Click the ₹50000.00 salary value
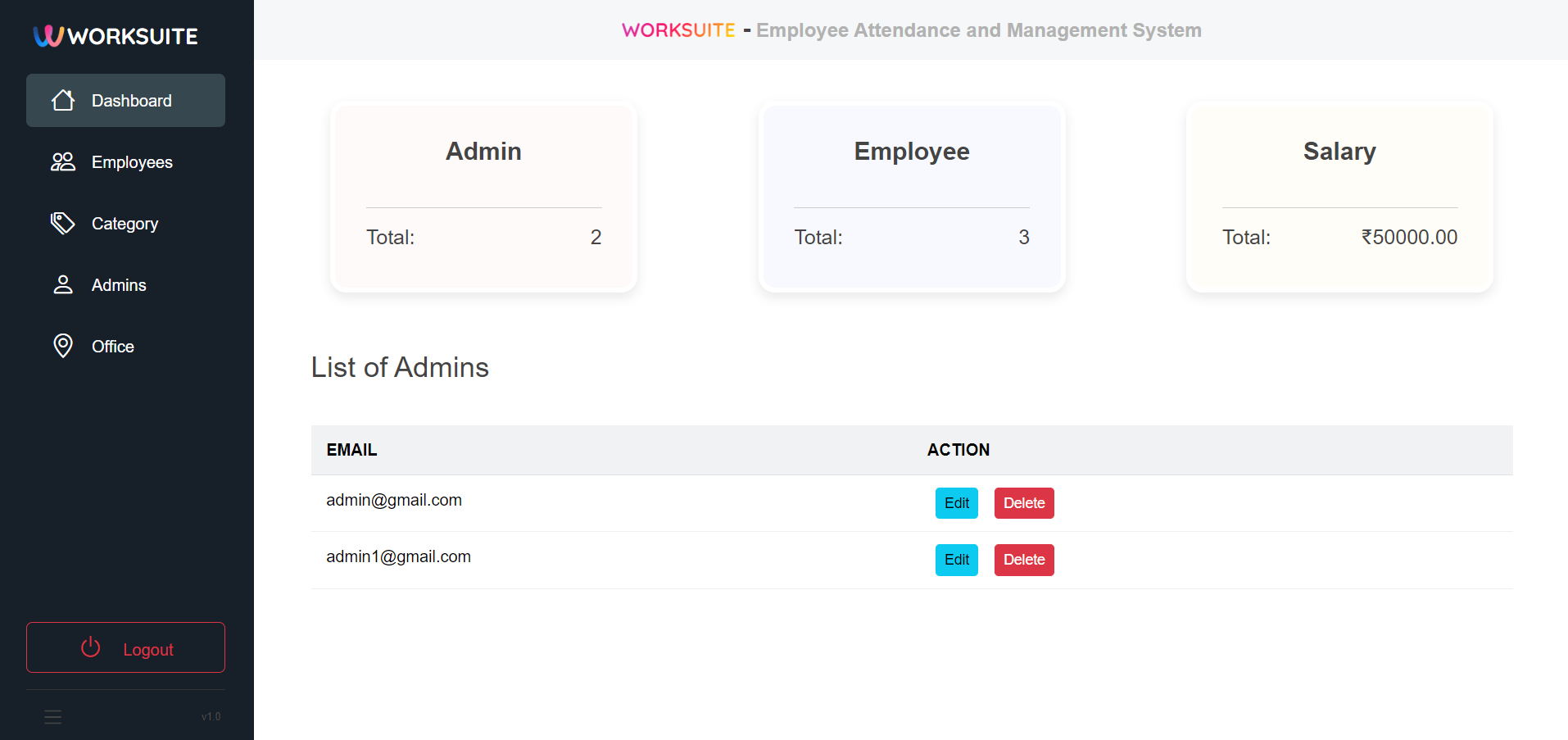The width and height of the screenshot is (1568, 740). [x=1409, y=237]
